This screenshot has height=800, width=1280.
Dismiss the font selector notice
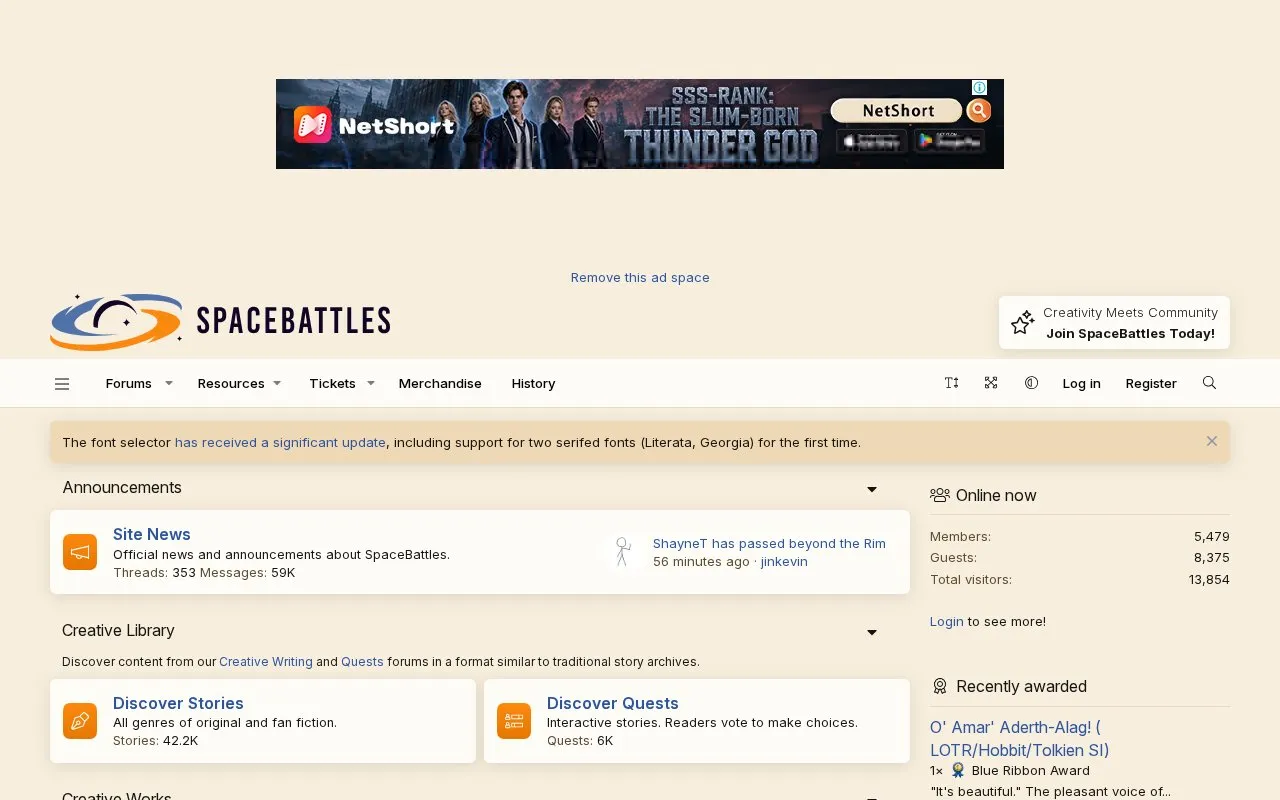(1212, 441)
